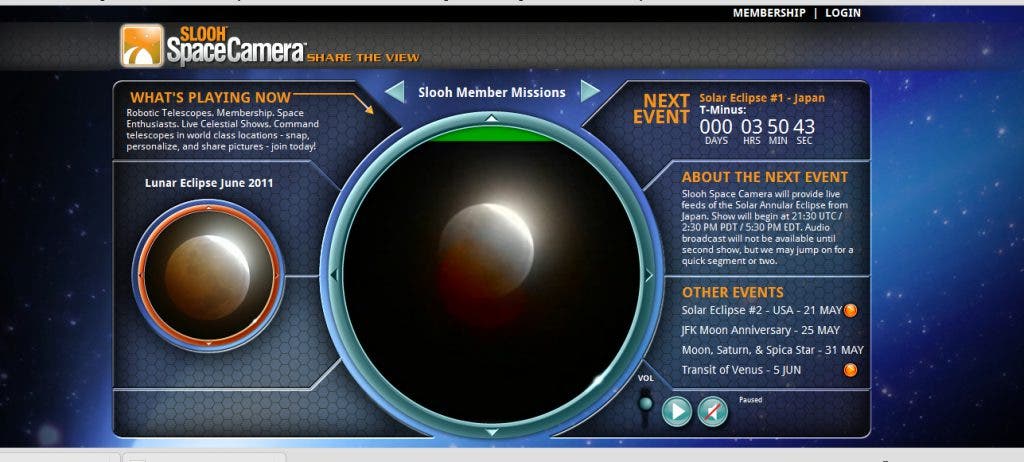The width and height of the screenshot is (1024, 462).
Task: Open JFK Moon Anniversary event
Action: [x=760, y=330]
